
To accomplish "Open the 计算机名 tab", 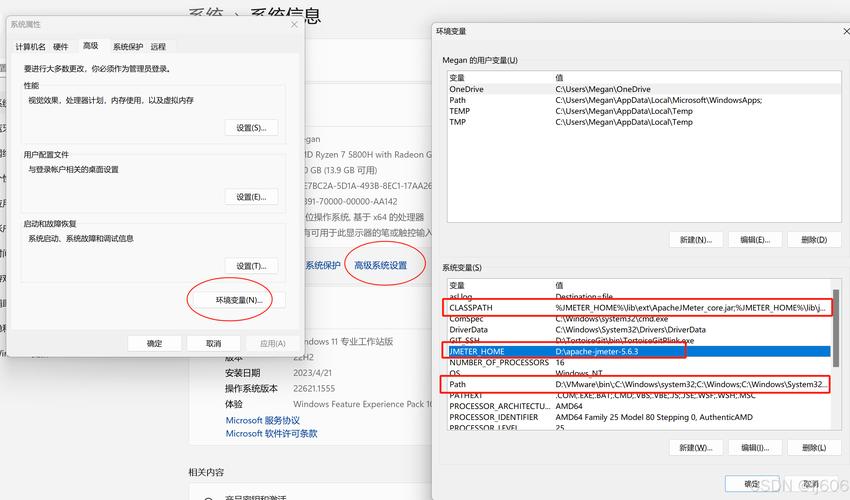I will tap(30, 47).
